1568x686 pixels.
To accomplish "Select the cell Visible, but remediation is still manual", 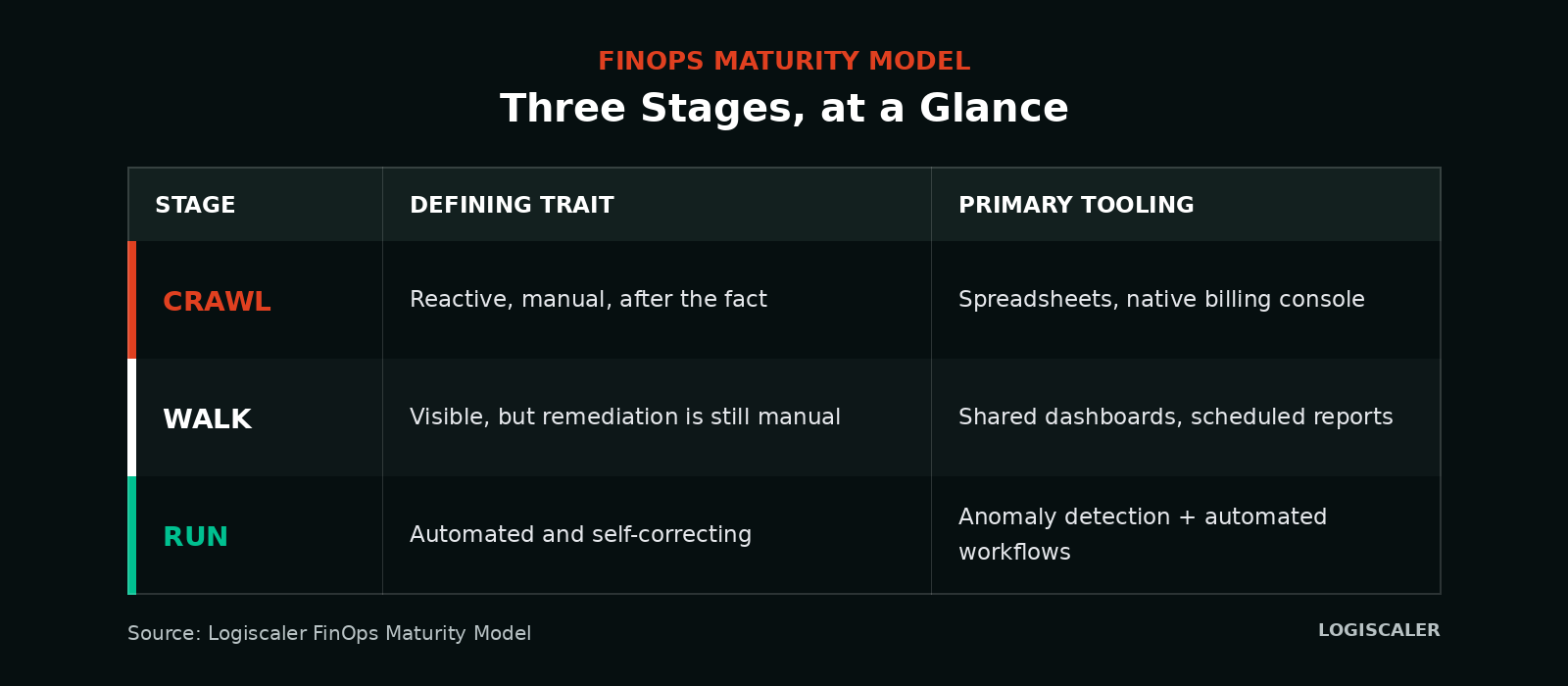I will coord(657,417).
